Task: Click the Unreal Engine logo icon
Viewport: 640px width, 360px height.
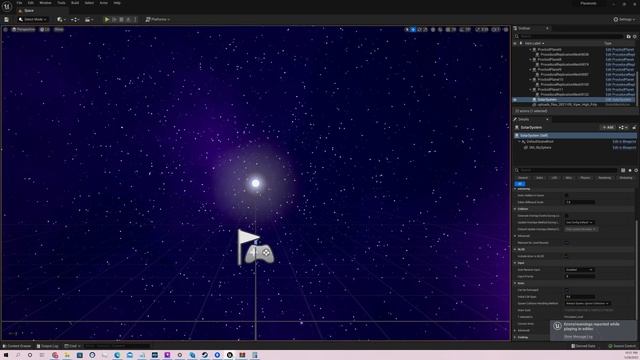Action: 7,7
